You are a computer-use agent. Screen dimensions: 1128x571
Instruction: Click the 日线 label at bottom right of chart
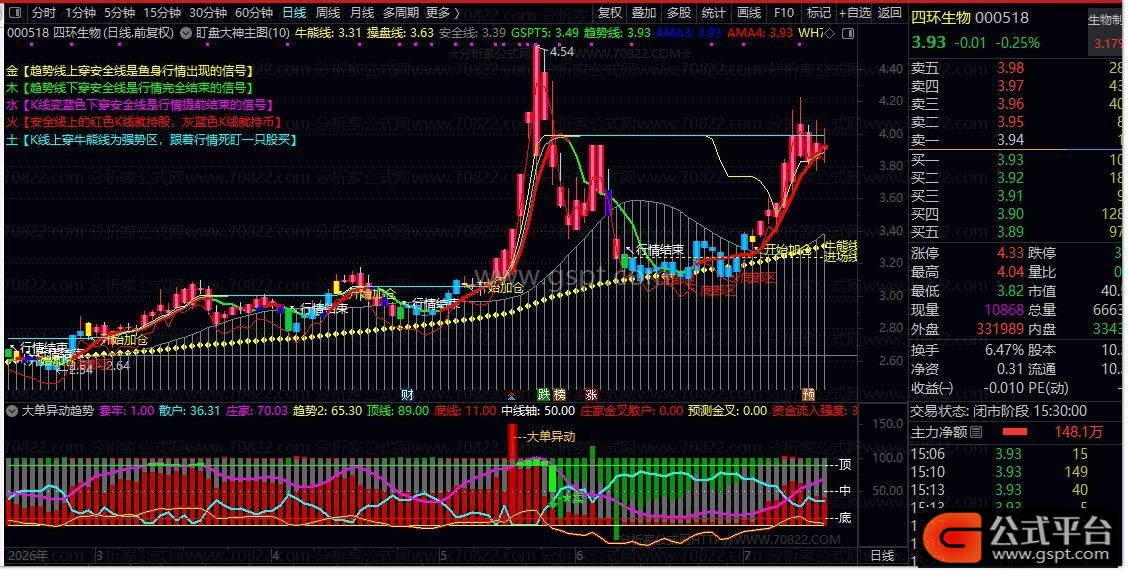point(882,555)
